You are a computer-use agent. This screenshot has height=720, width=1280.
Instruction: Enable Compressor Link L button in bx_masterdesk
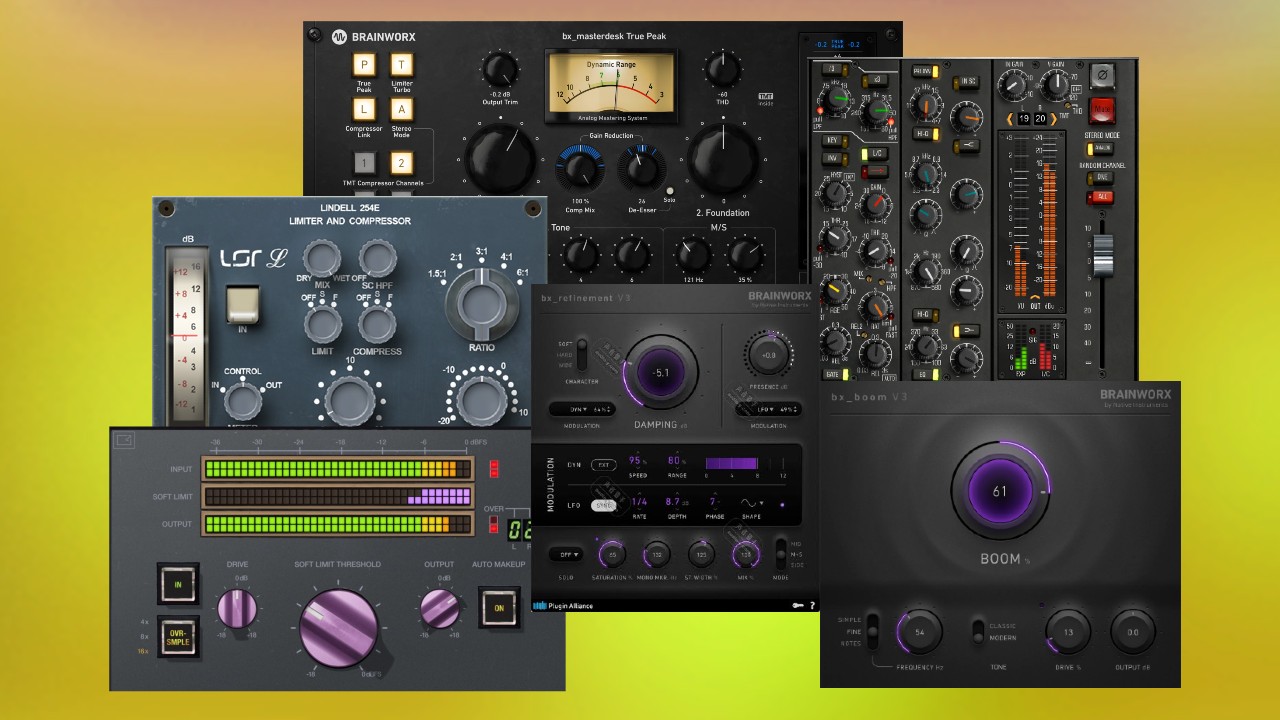click(363, 109)
